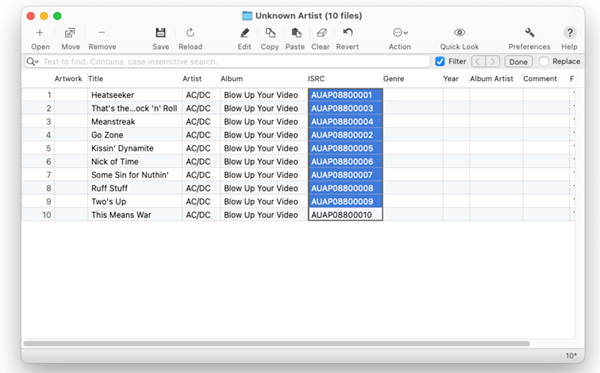The image size is (600, 373).
Task: Click ISRC cell AUAP08800008
Action: click(345, 188)
